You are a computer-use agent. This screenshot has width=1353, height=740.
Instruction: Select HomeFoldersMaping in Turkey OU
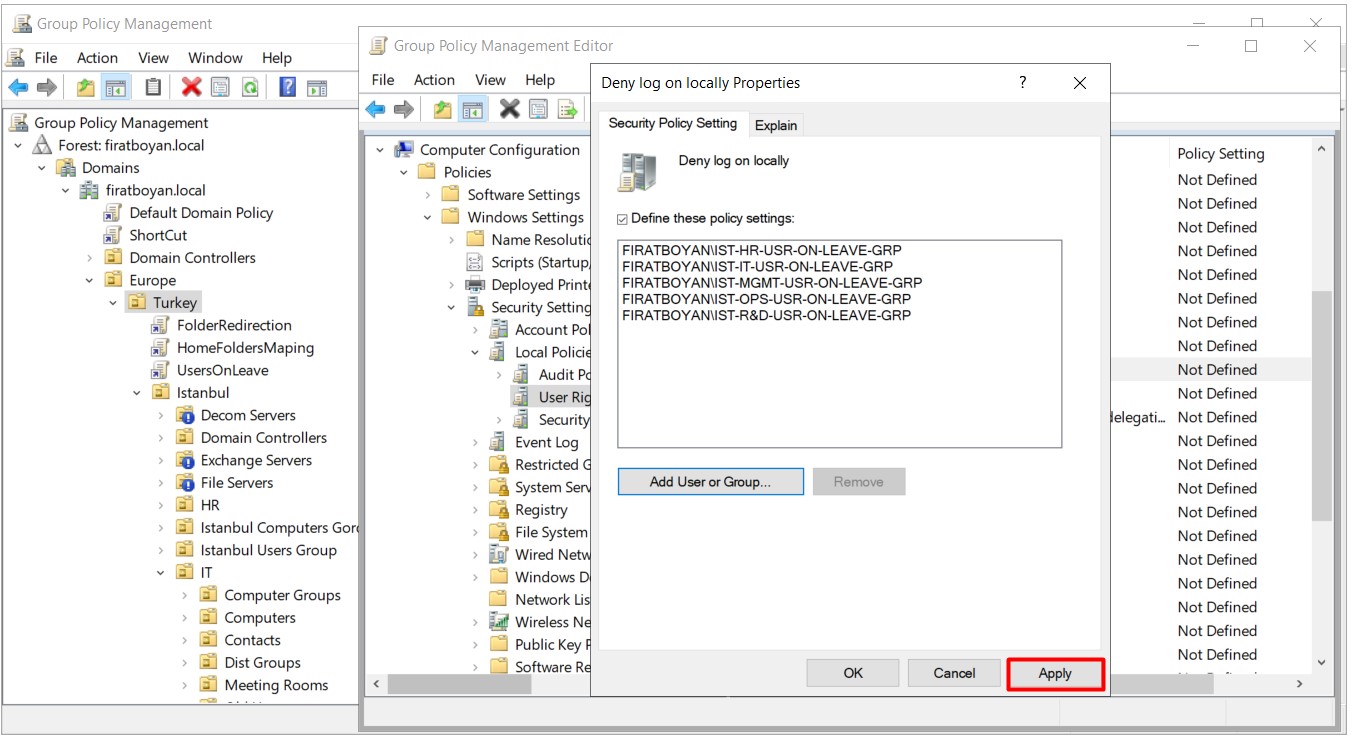point(245,348)
